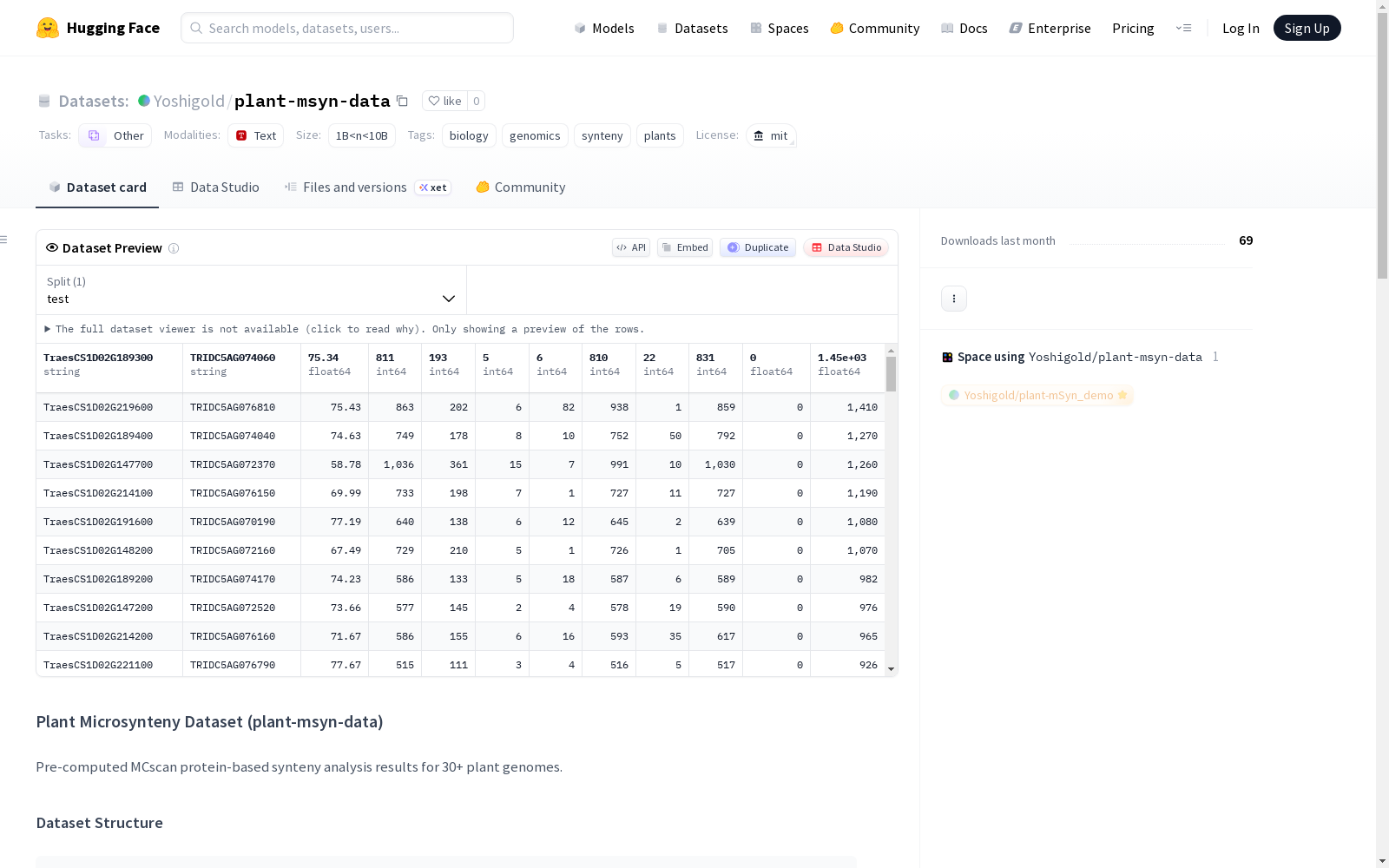The image size is (1389, 868).
Task: Select the Other task tag
Action: [x=115, y=135]
